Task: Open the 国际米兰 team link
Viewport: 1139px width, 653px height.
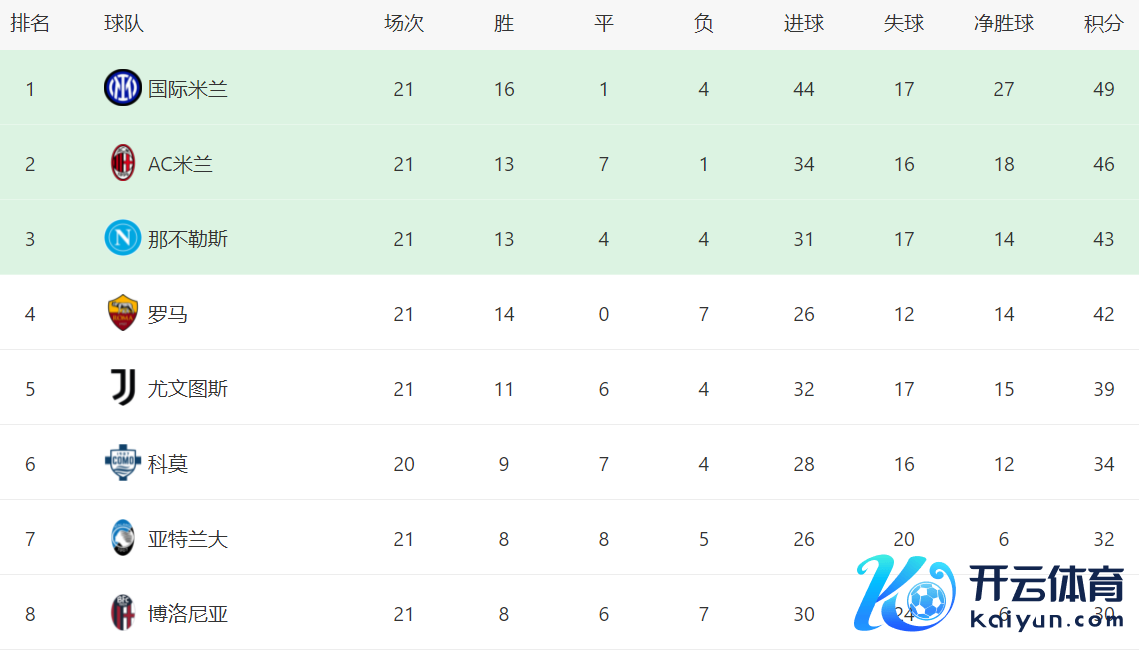Action: click(188, 89)
